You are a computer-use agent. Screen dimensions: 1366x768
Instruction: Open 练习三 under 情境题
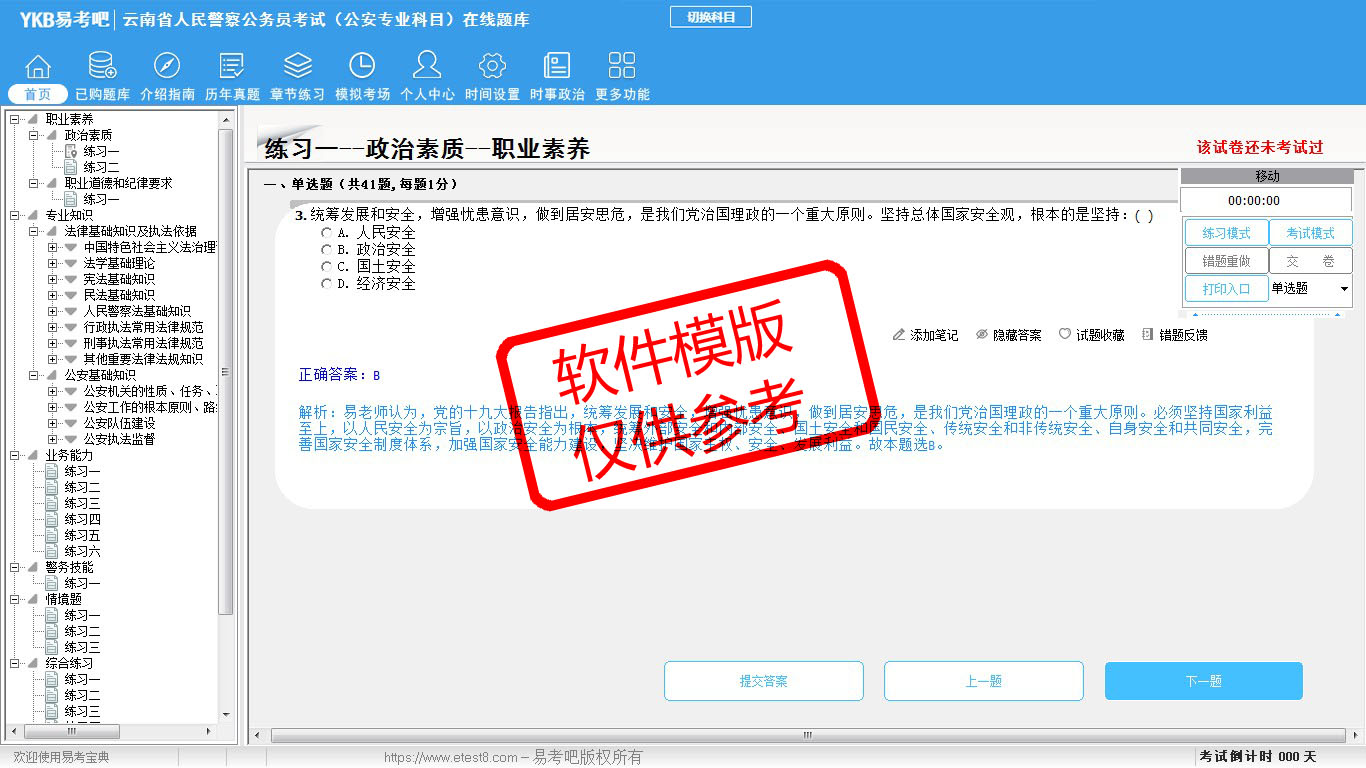coord(82,647)
